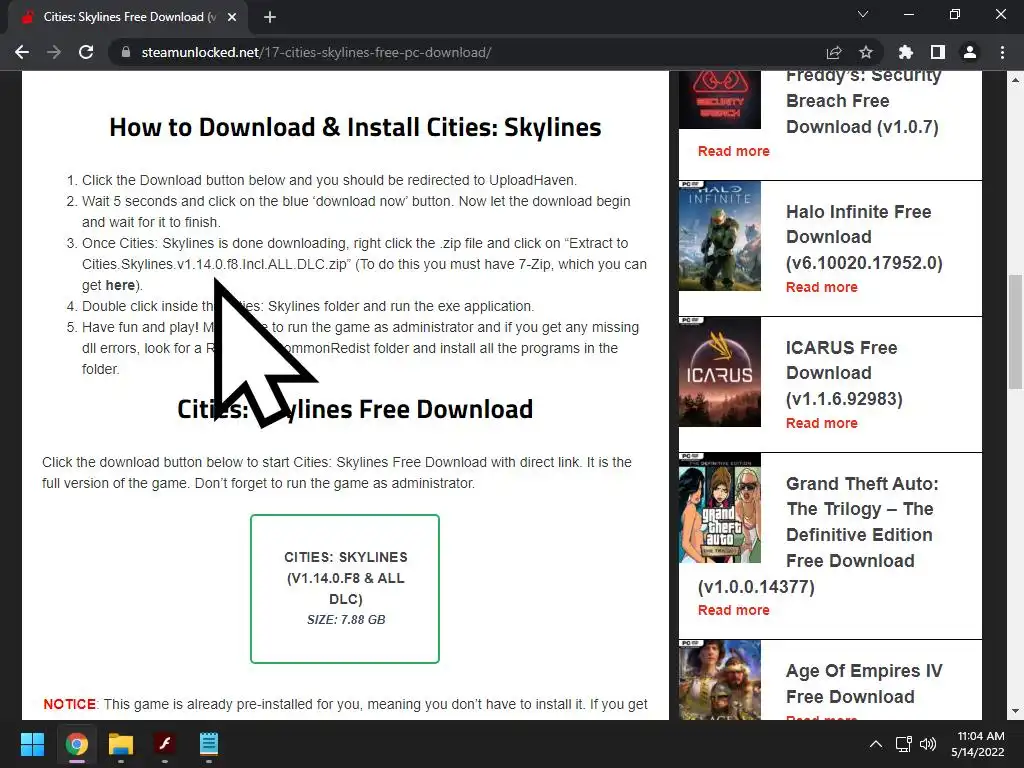This screenshot has width=1024, height=768.
Task: Open the ICARUS Free Download title
Action: click(x=844, y=373)
